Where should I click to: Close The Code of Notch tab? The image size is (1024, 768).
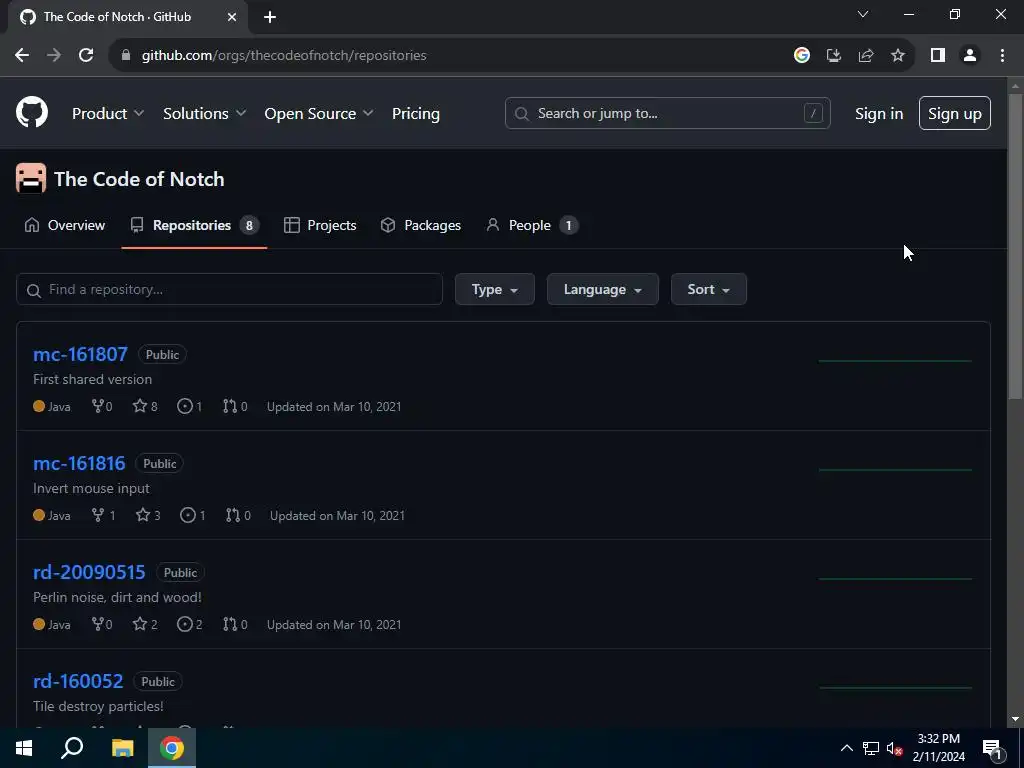point(232,17)
